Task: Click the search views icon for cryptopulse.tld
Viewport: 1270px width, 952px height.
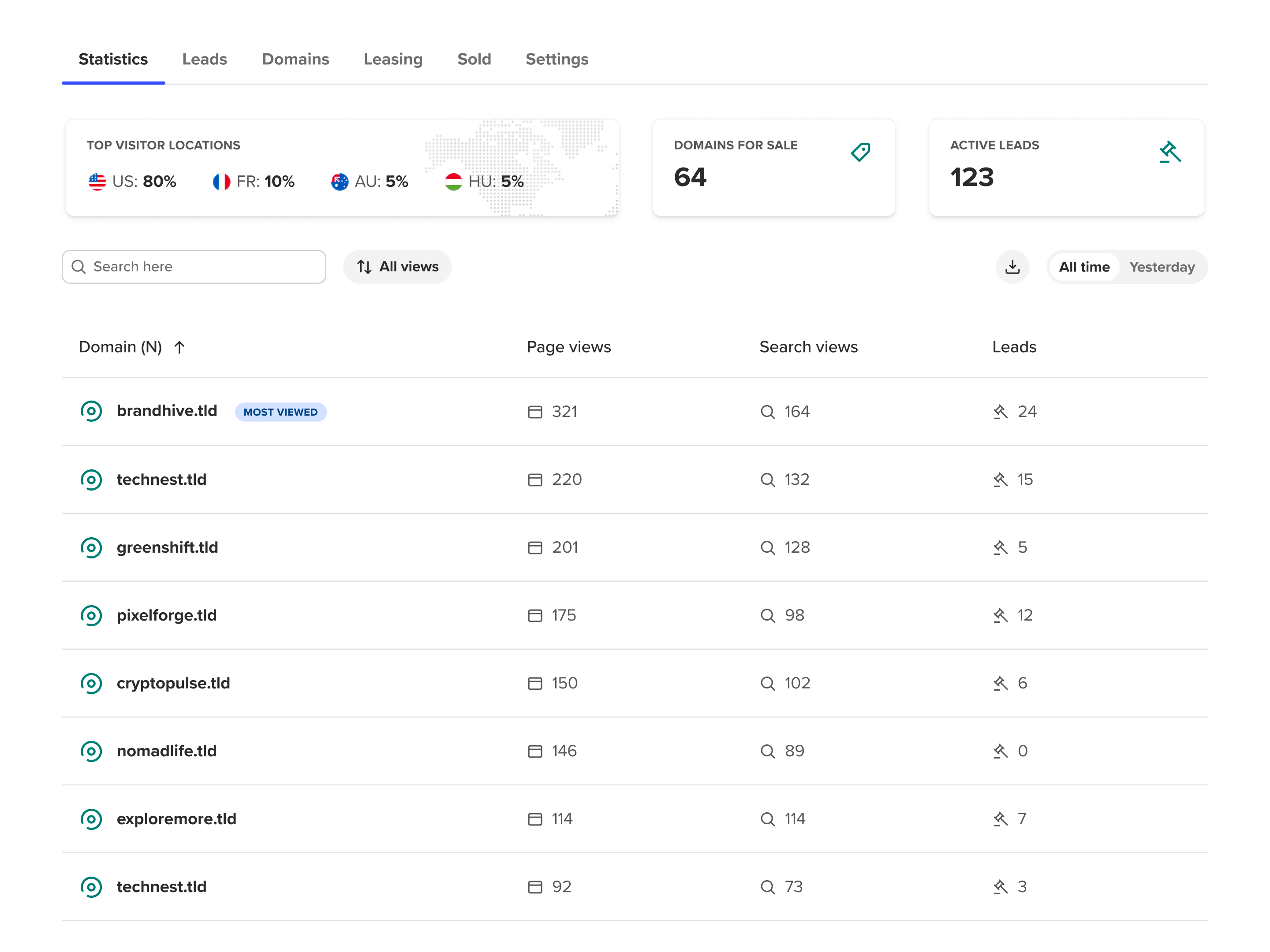Action: point(767,684)
